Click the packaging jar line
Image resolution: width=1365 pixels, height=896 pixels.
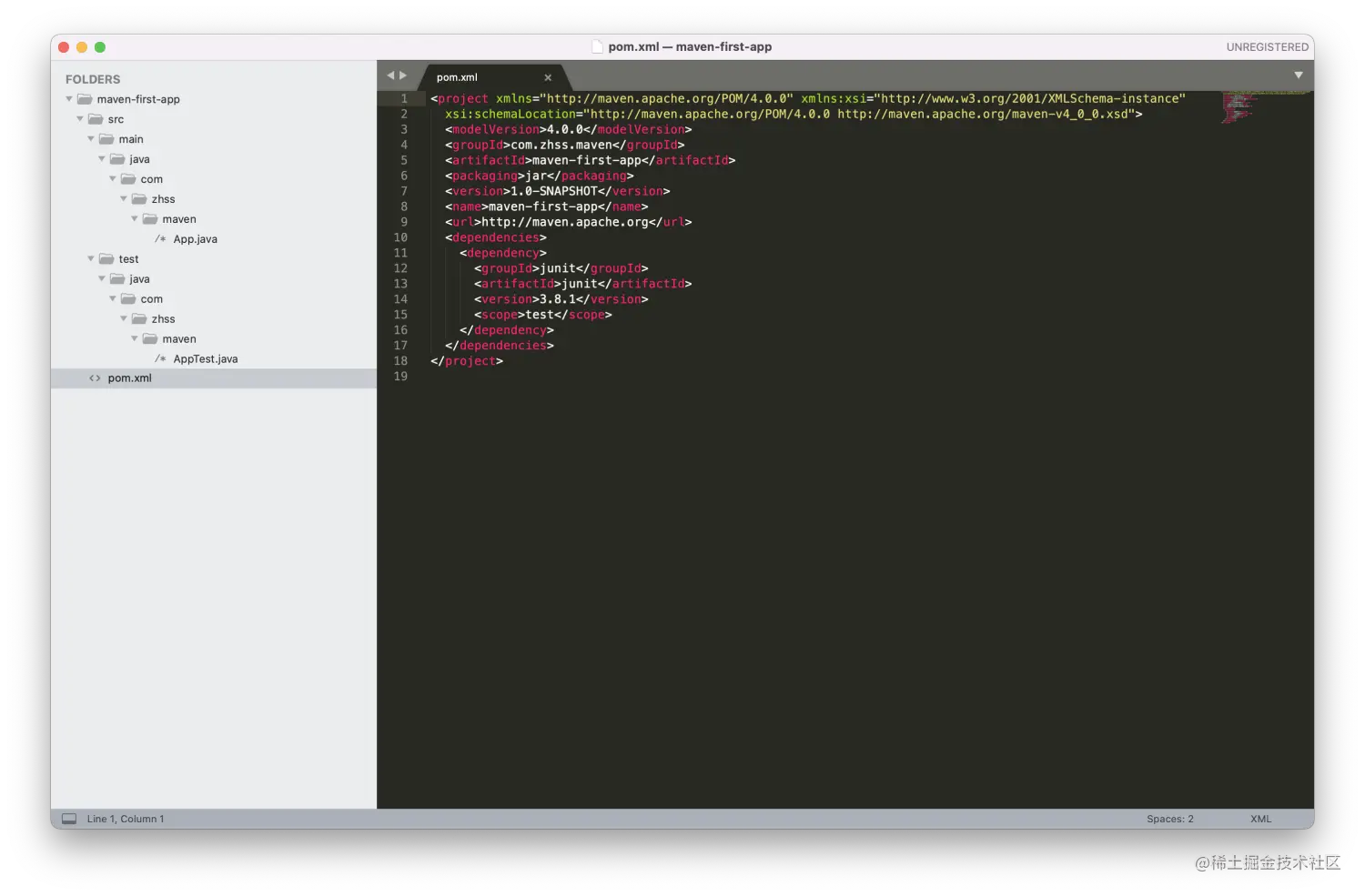tap(539, 176)
